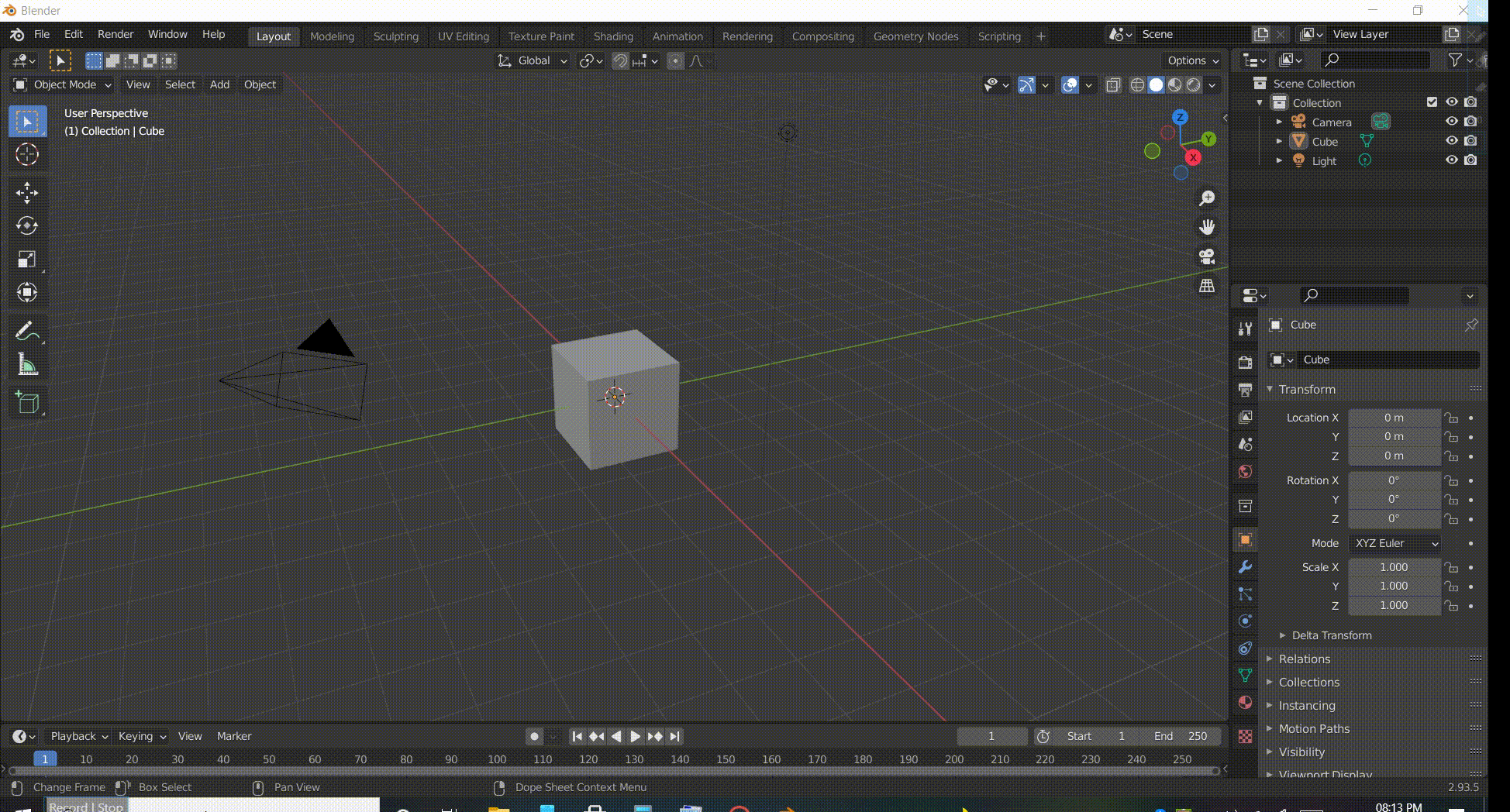The image size is (1510, 812).
Task: Select frame 60 on the timeline
Action: [314, 759]
